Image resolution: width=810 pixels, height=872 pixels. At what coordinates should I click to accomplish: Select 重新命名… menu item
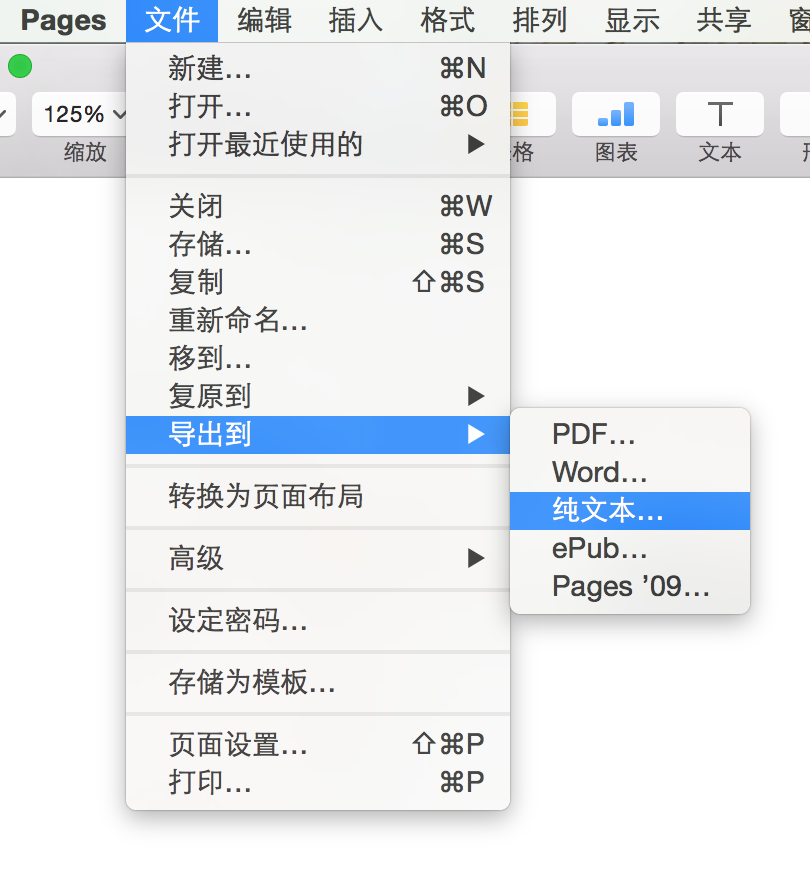[x=318, y=320]
